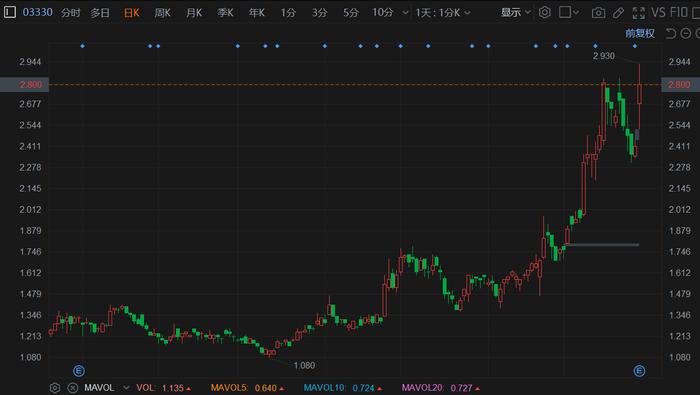Toggle the left sidebar panel icon

click(x=9, y=12)
